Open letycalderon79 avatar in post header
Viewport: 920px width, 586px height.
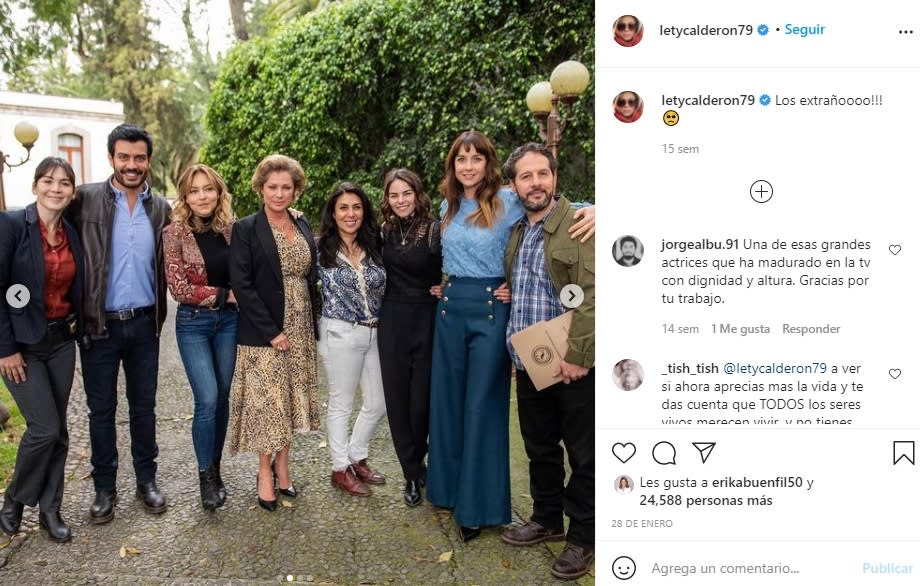(x=628, y=31)
